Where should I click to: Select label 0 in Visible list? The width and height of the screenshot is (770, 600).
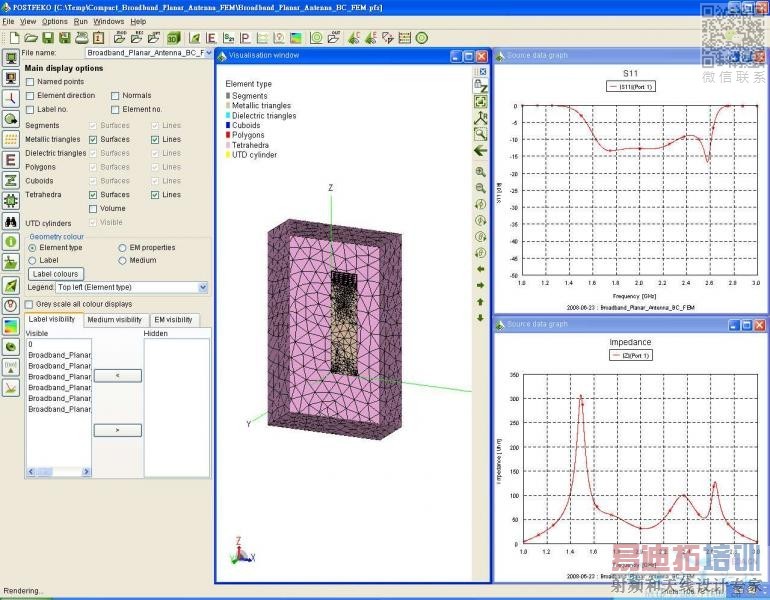(x=58, y=344)
